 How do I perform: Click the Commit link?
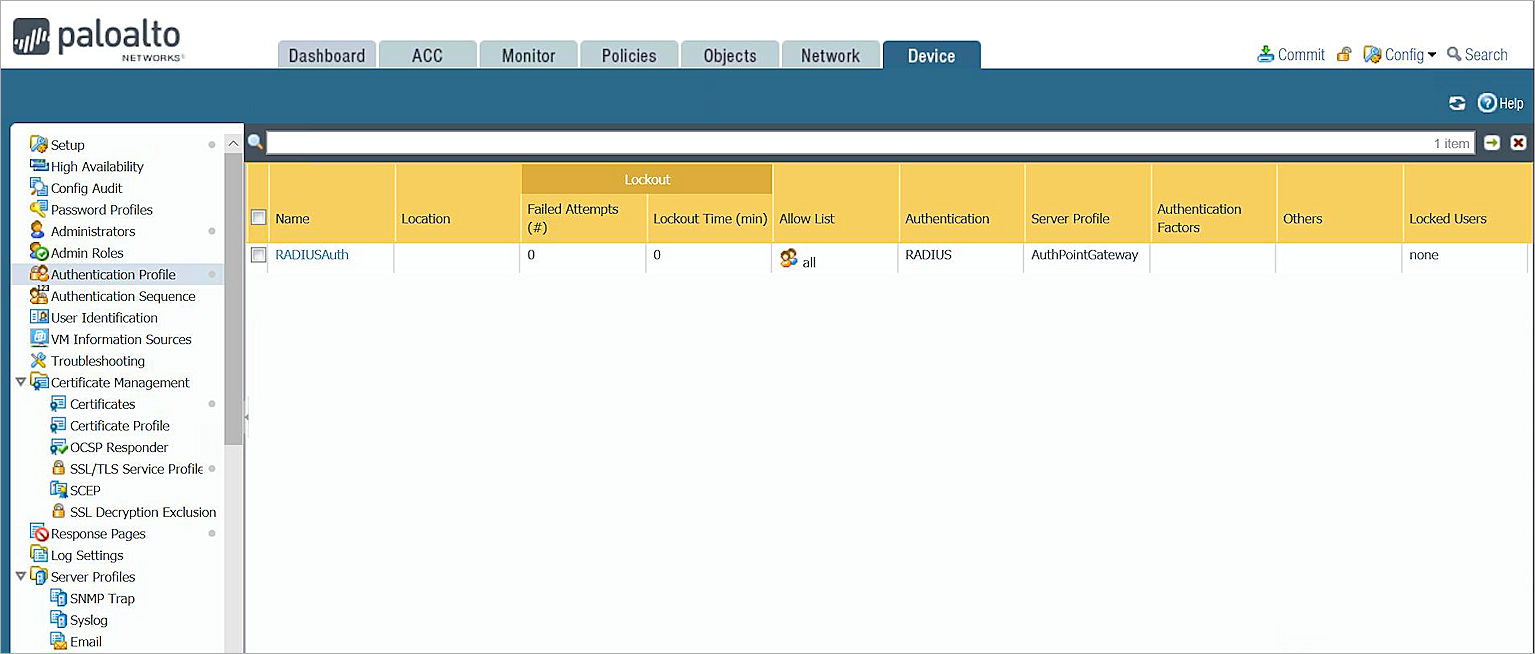[1299, 54]
